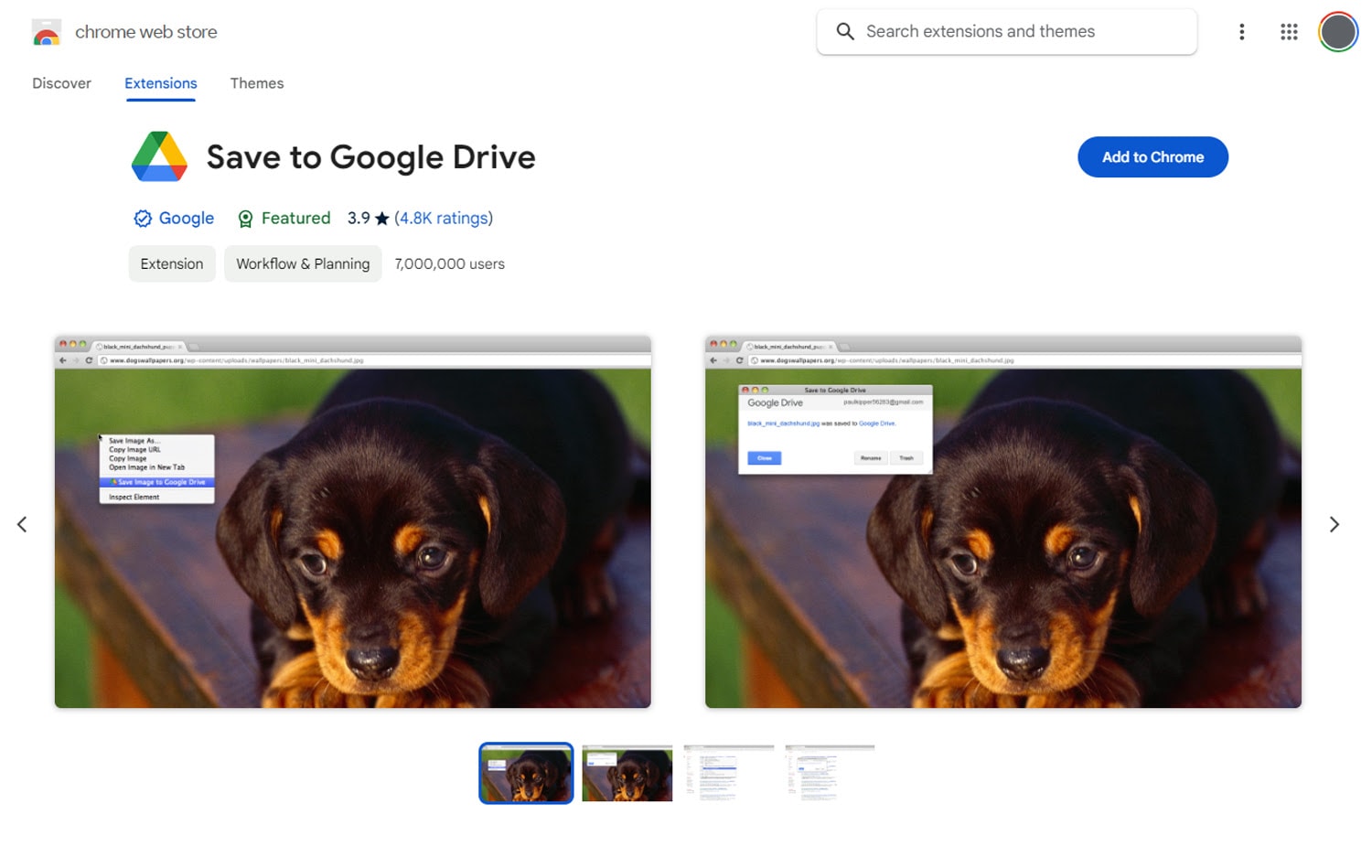Open the Google apps grid menu
Image resolution: width=1372 pixels, height=868 pixels.
coord(1289,31)
